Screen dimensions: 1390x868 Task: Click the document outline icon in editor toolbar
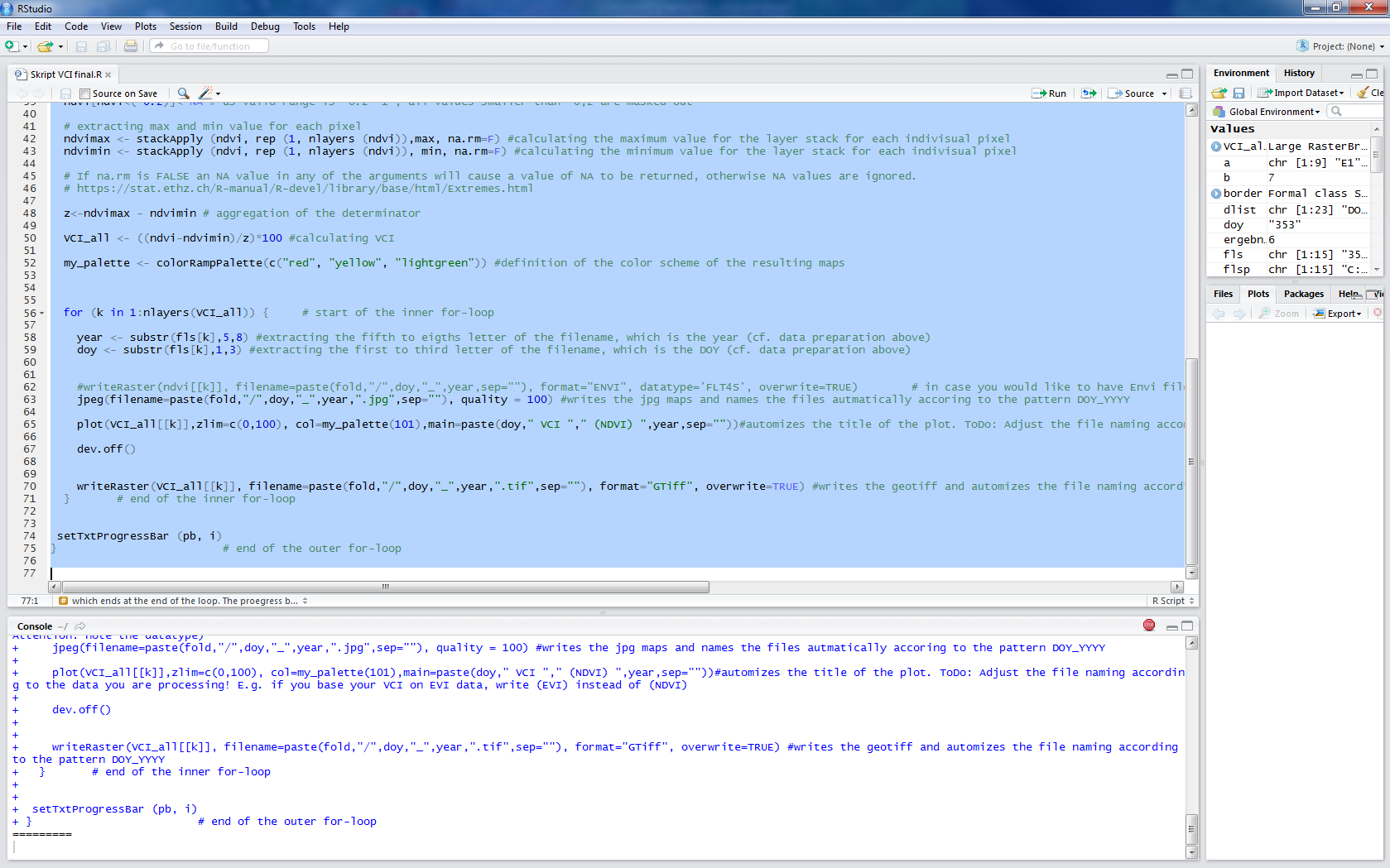[x=1186, y=94]
